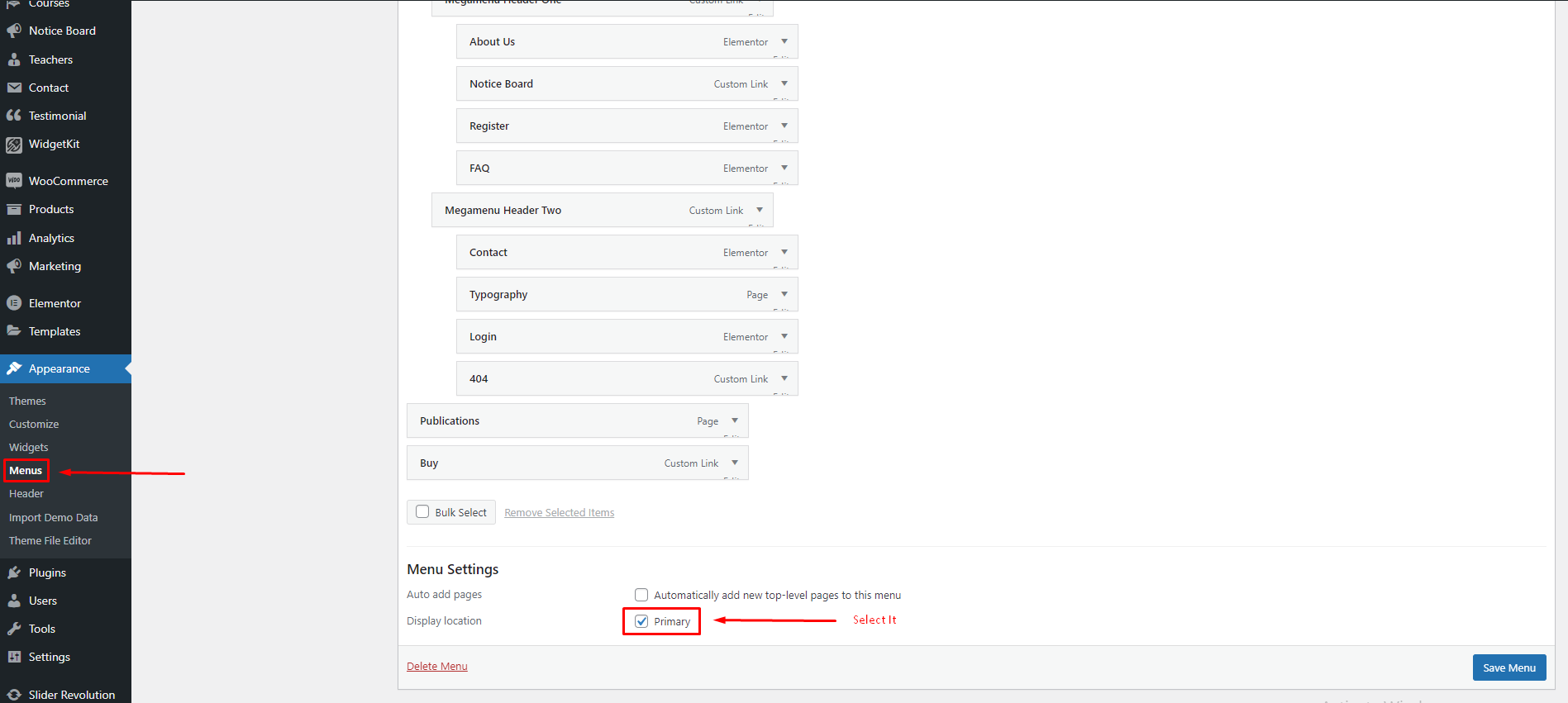Enable the Bulk Select checkbox
Image resolution: width=1568 pixels, height=703 pixels.
pos(422,512)
